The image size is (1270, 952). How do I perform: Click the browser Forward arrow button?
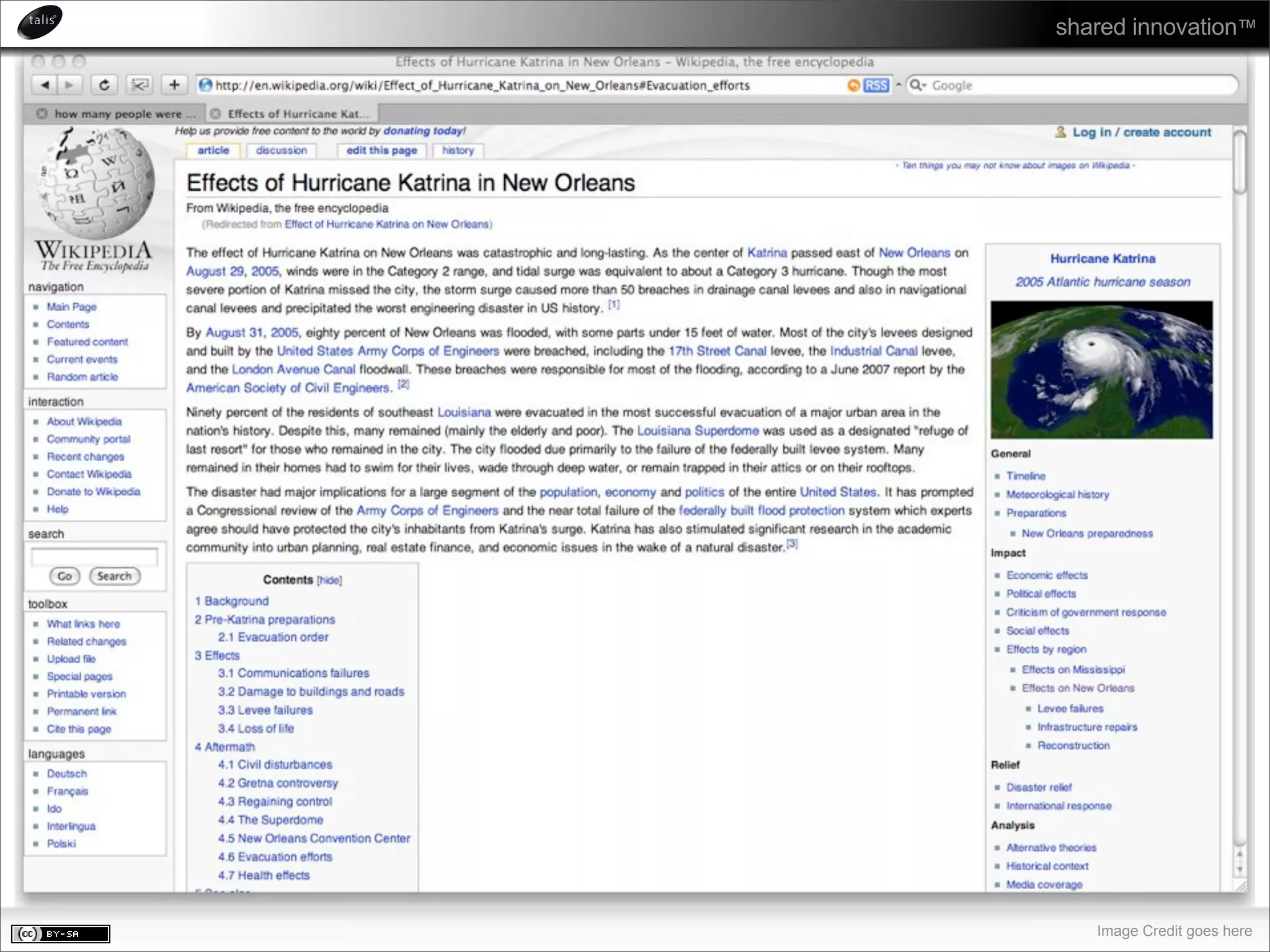[x=69, y=85]
